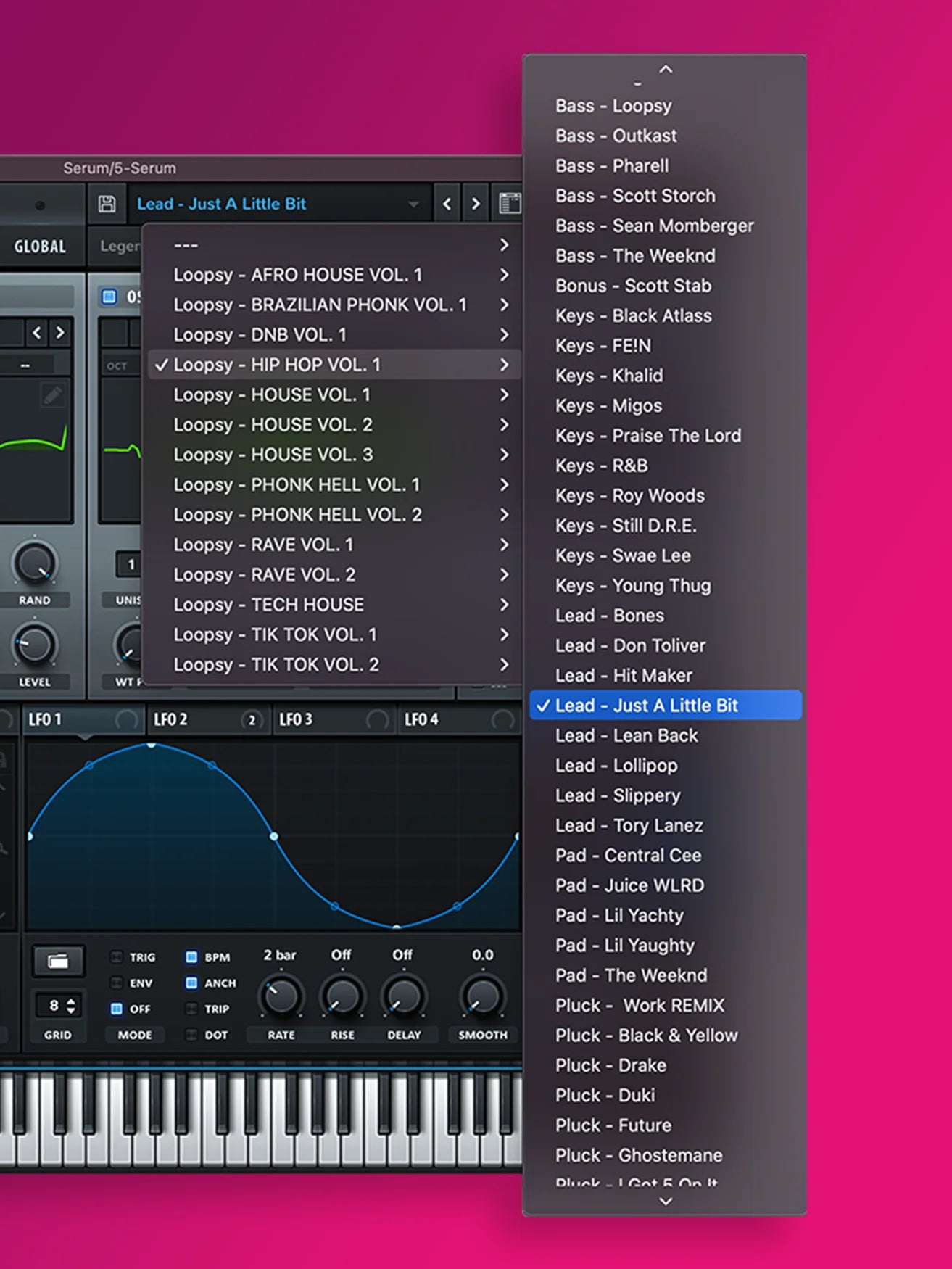Toggle the BPM sync checkbox
The image size is (952, 1269).
(x=191, y=957)
